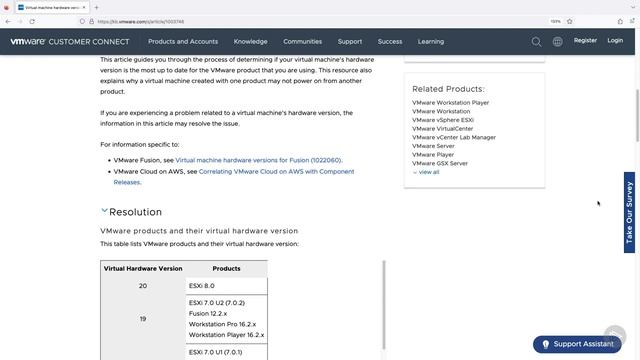The width and height of the screenshot is (640, 360).
Task: Select VMware Workstation Player product
Action: (x=450, y=103)
